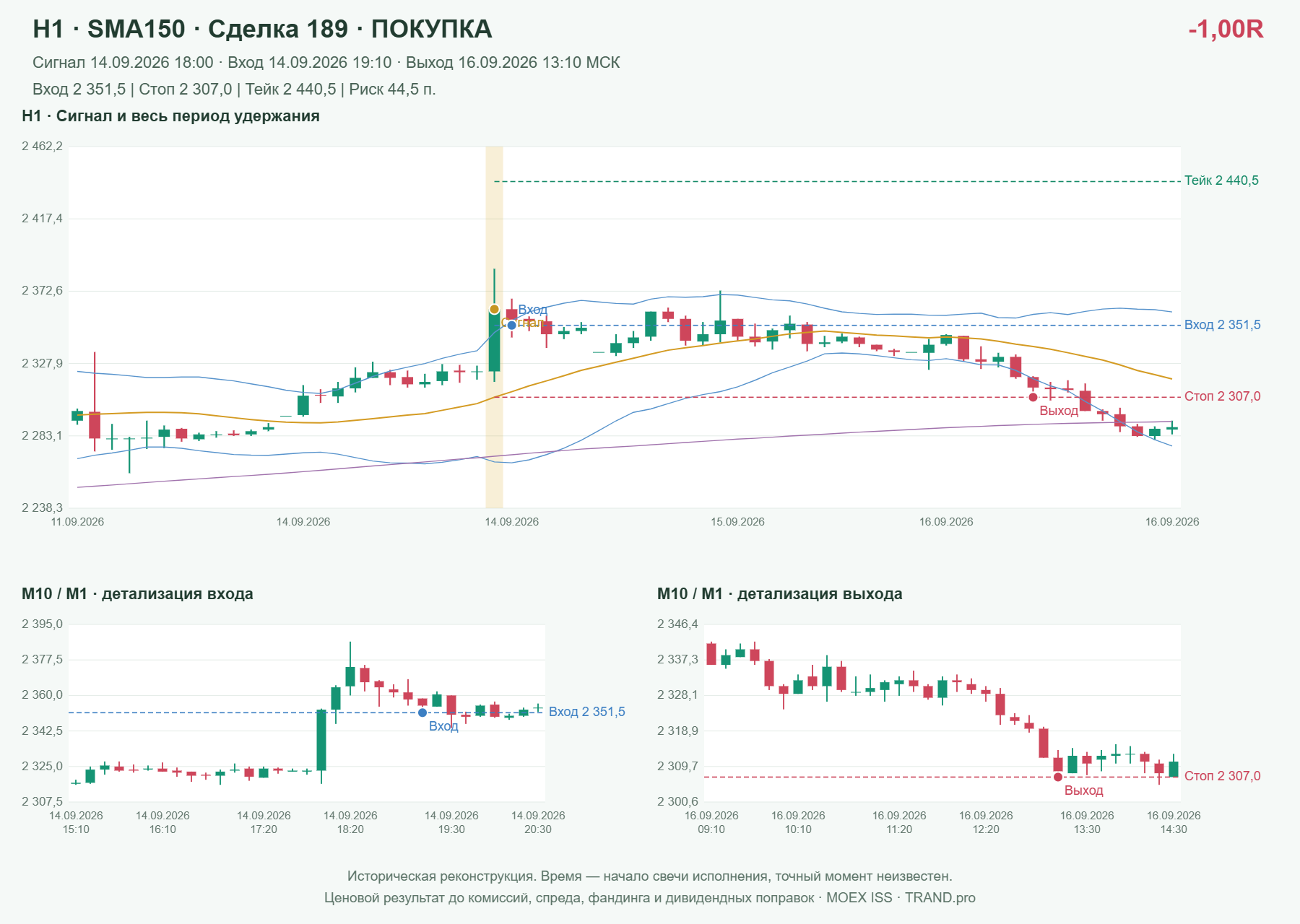This screenshot has width=1300, height=924.
Task: Click the red exit marker dot on H1 chart
Action: [x=1033, y=397]
